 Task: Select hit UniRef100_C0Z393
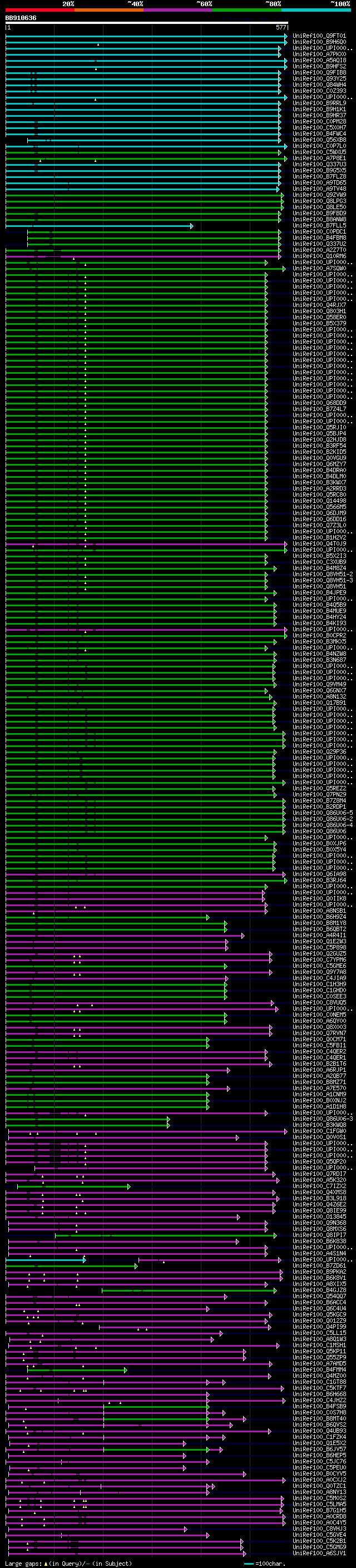click(x=319, y=91)
